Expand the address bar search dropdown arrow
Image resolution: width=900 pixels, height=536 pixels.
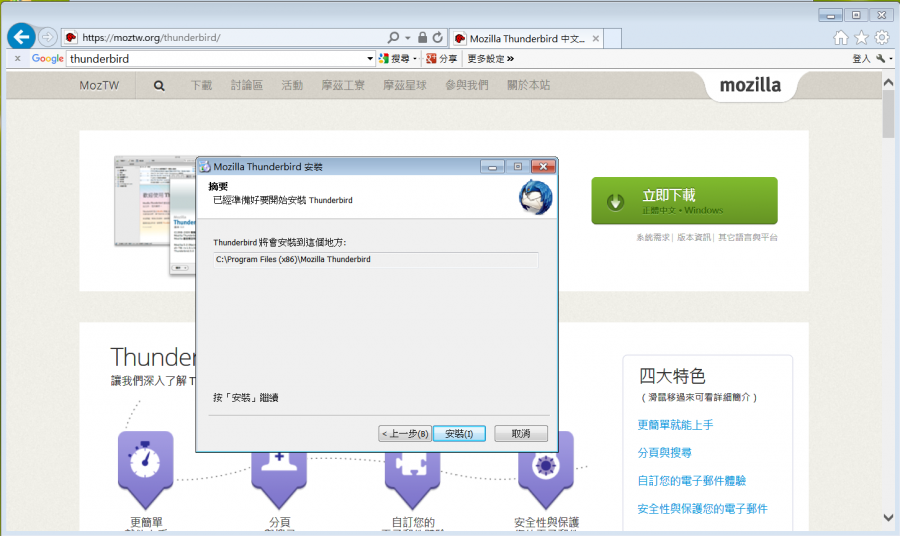(x=407, y=38)
